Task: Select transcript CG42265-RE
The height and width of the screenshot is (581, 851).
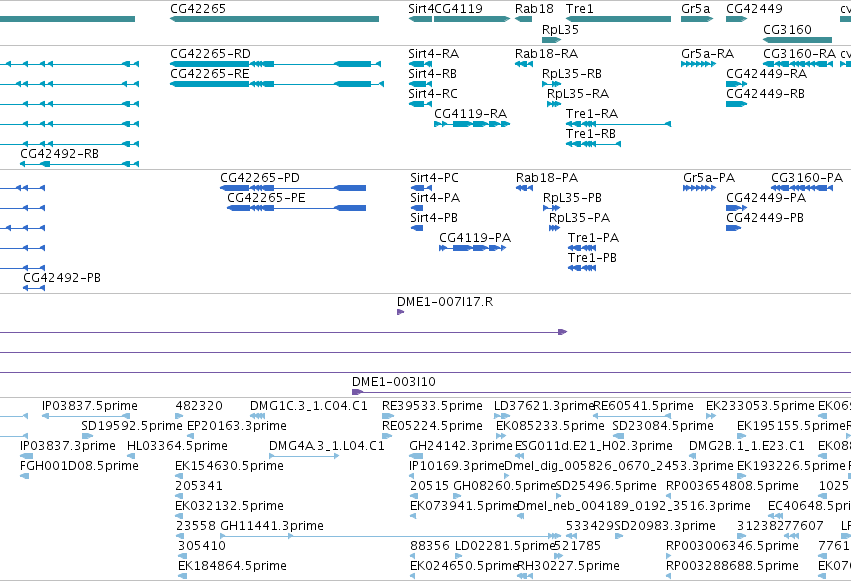Action: click(x=277, y=84)
